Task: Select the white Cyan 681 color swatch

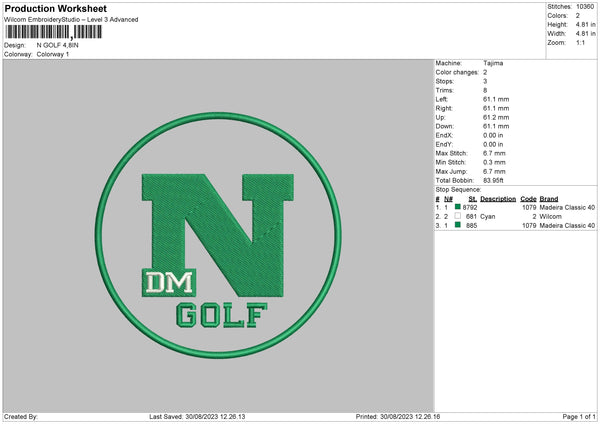Action: point(458,216)
